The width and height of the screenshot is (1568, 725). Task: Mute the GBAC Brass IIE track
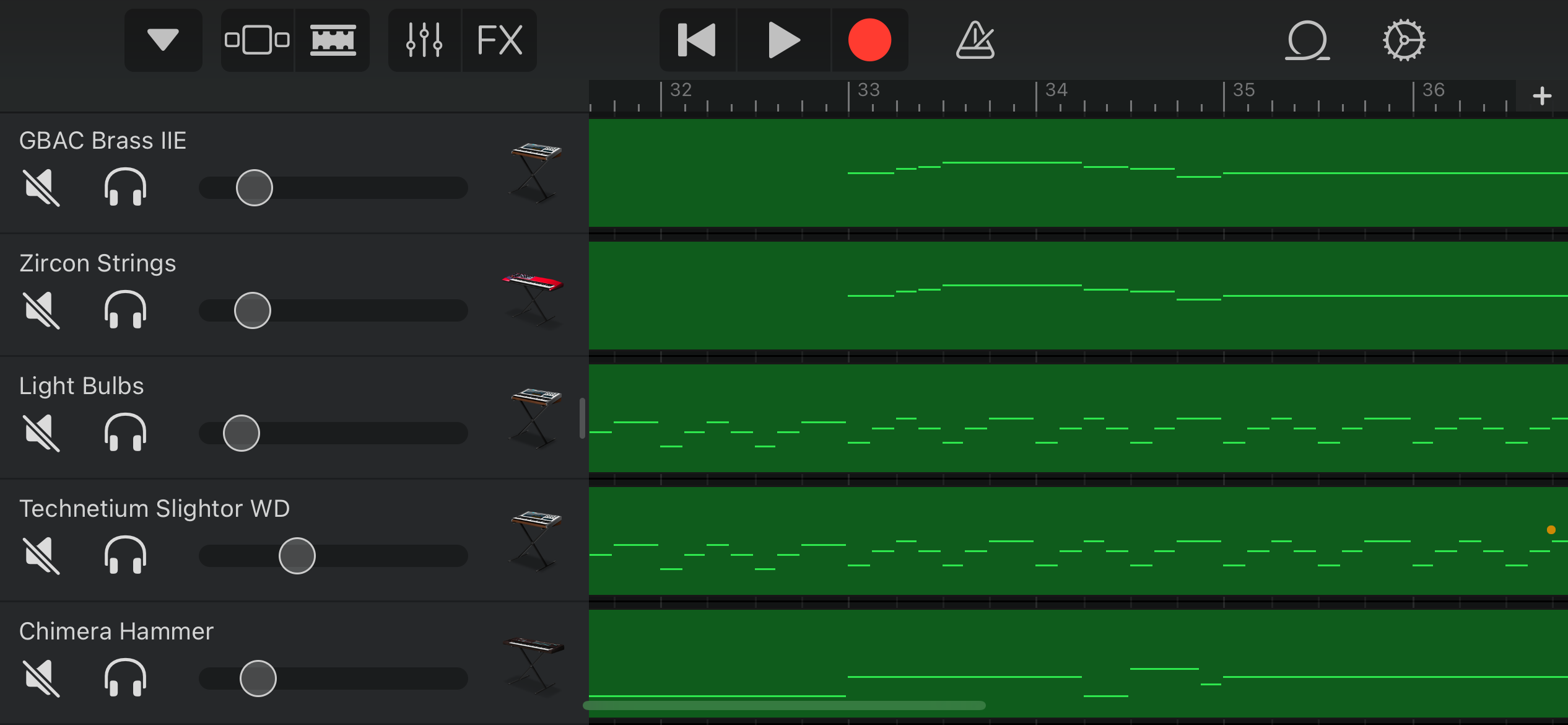(41, 187)
